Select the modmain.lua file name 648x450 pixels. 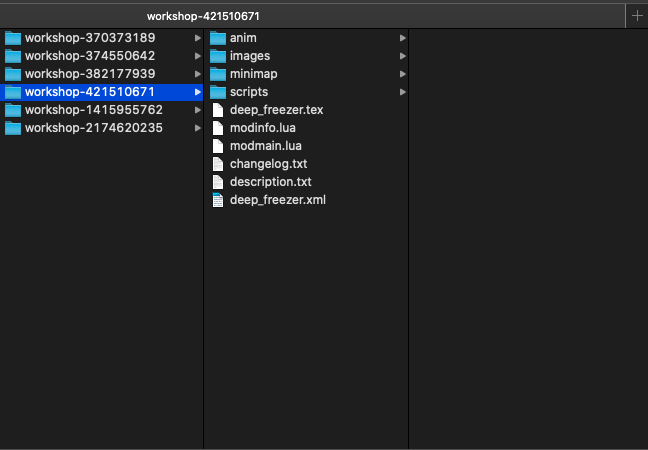(266, 145)
